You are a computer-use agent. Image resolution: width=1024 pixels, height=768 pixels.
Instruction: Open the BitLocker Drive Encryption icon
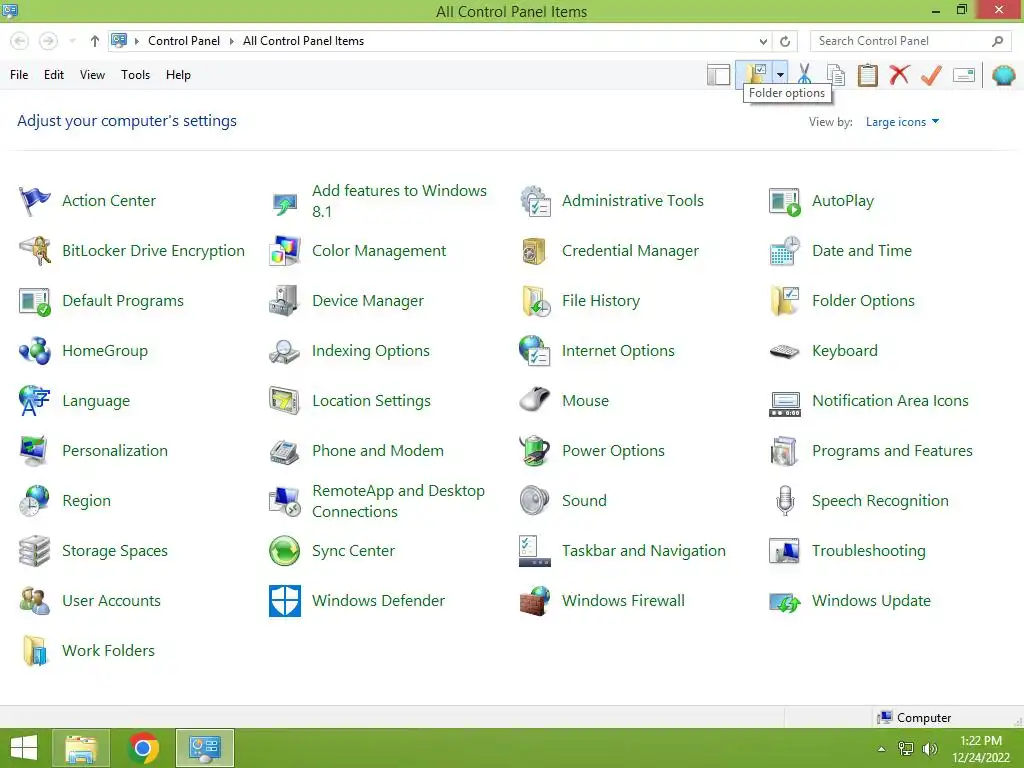tap(34, 251)
